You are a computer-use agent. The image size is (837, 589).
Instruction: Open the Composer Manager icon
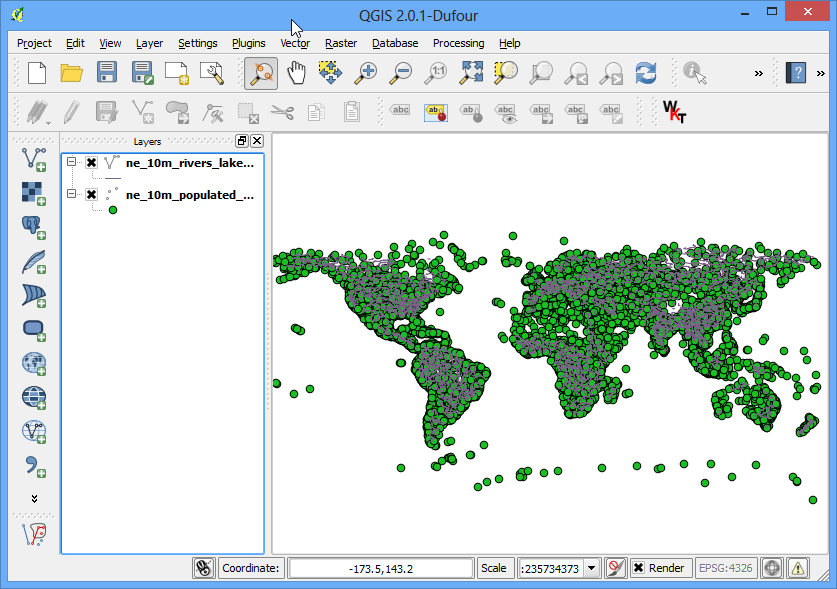(x=212, y=73)
